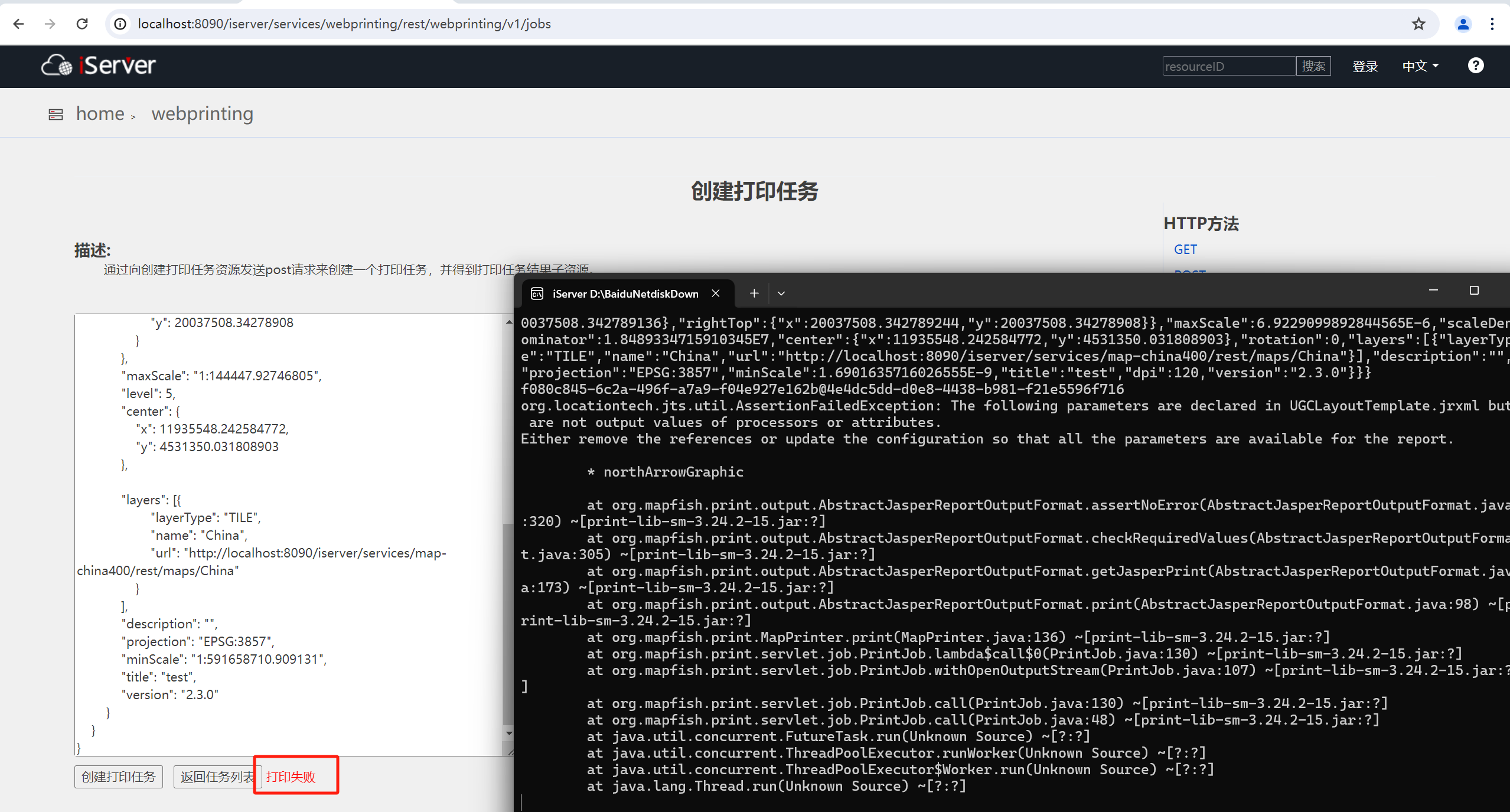Select the iServer terminal tab
The image size is (1510, 812).
(624, 294)
